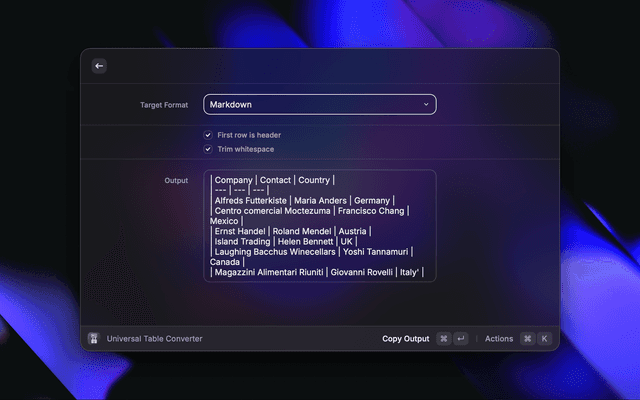Open the Actions menu
Image resolution: width=640 pixels, height=400 pixels.
pos(499,339)
